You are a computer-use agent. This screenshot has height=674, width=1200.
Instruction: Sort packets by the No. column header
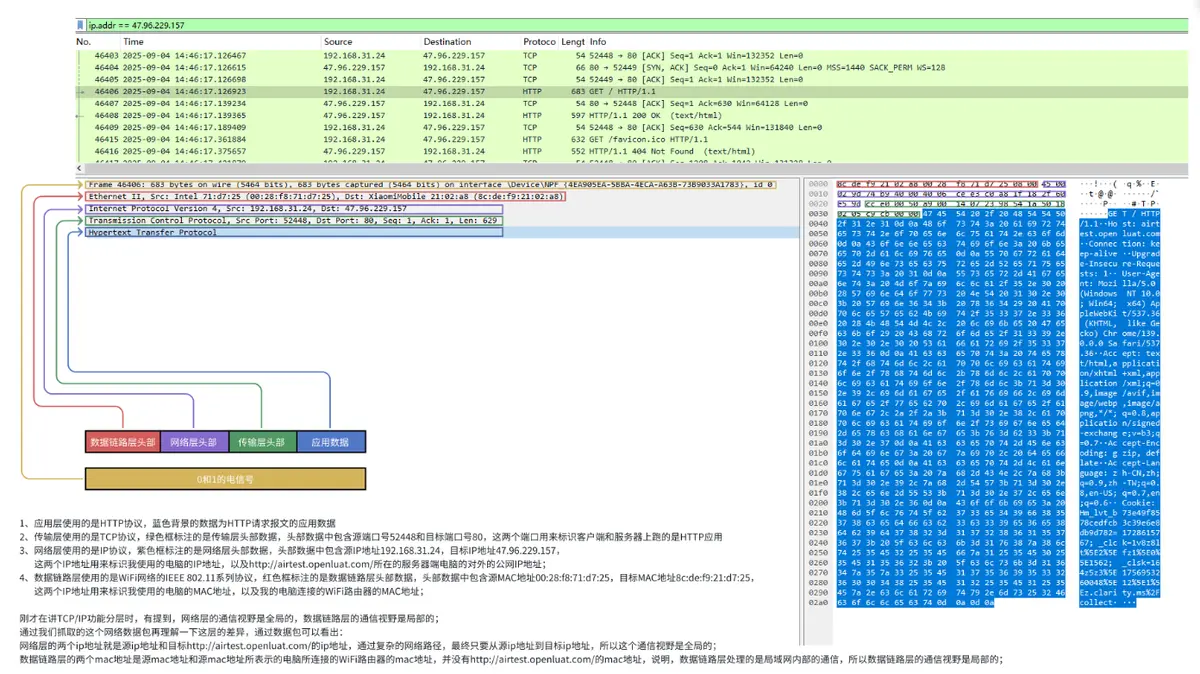pyautogui.click(x=85, y=42)
